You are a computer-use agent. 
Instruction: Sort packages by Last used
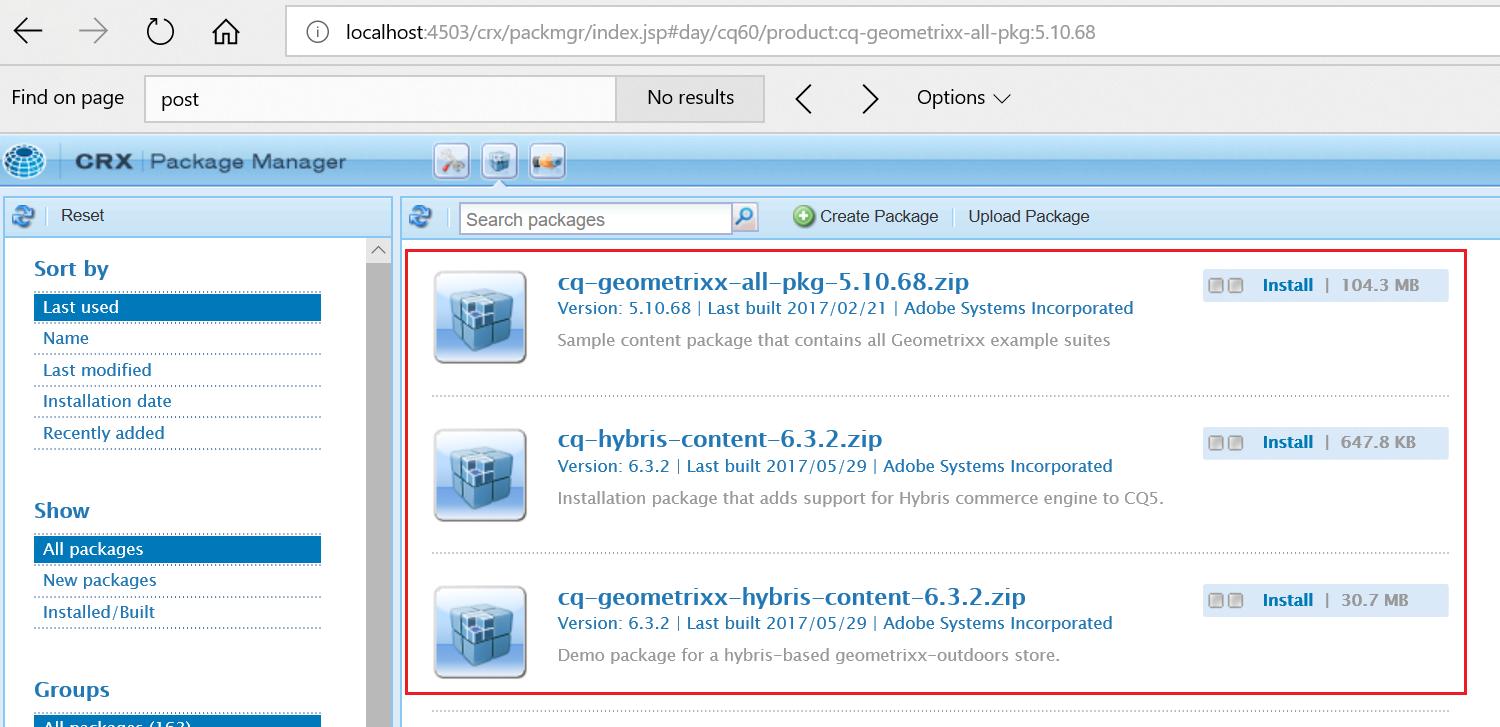[177, 307]
